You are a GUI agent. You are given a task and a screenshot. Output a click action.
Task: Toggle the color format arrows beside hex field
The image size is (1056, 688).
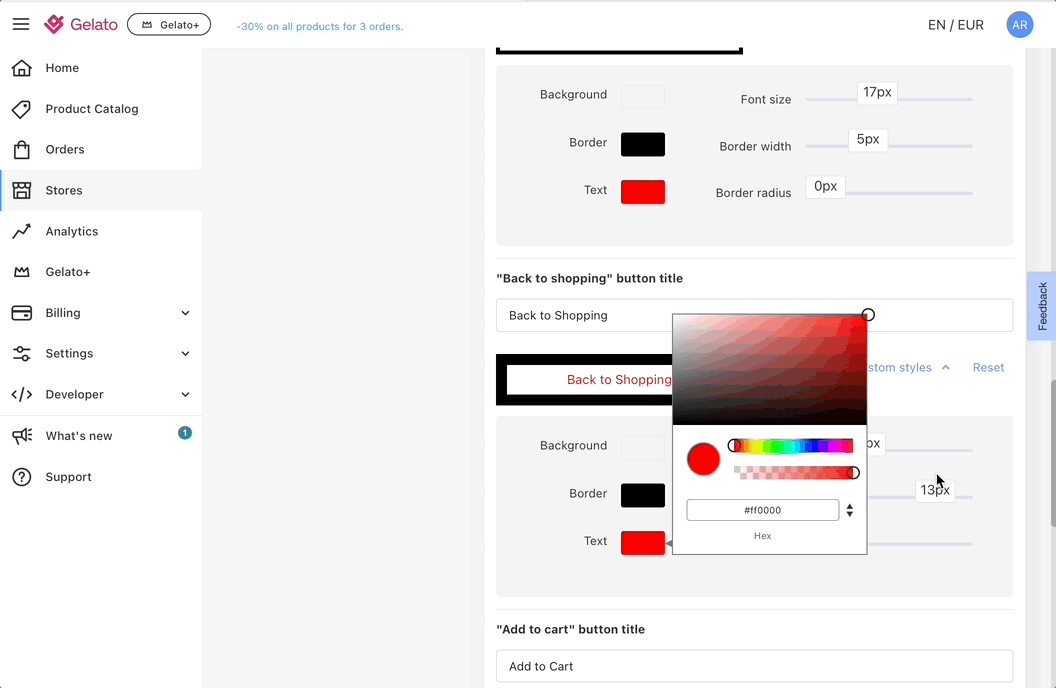[x=850, y=510]
